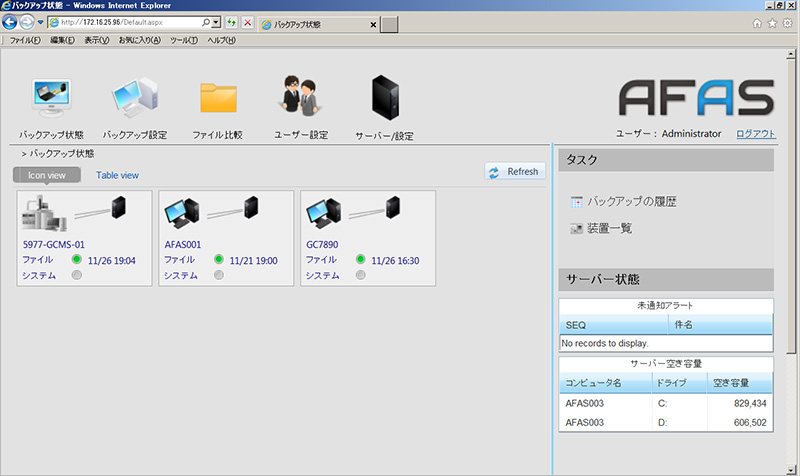Open a new browser tab

[389, 24]
